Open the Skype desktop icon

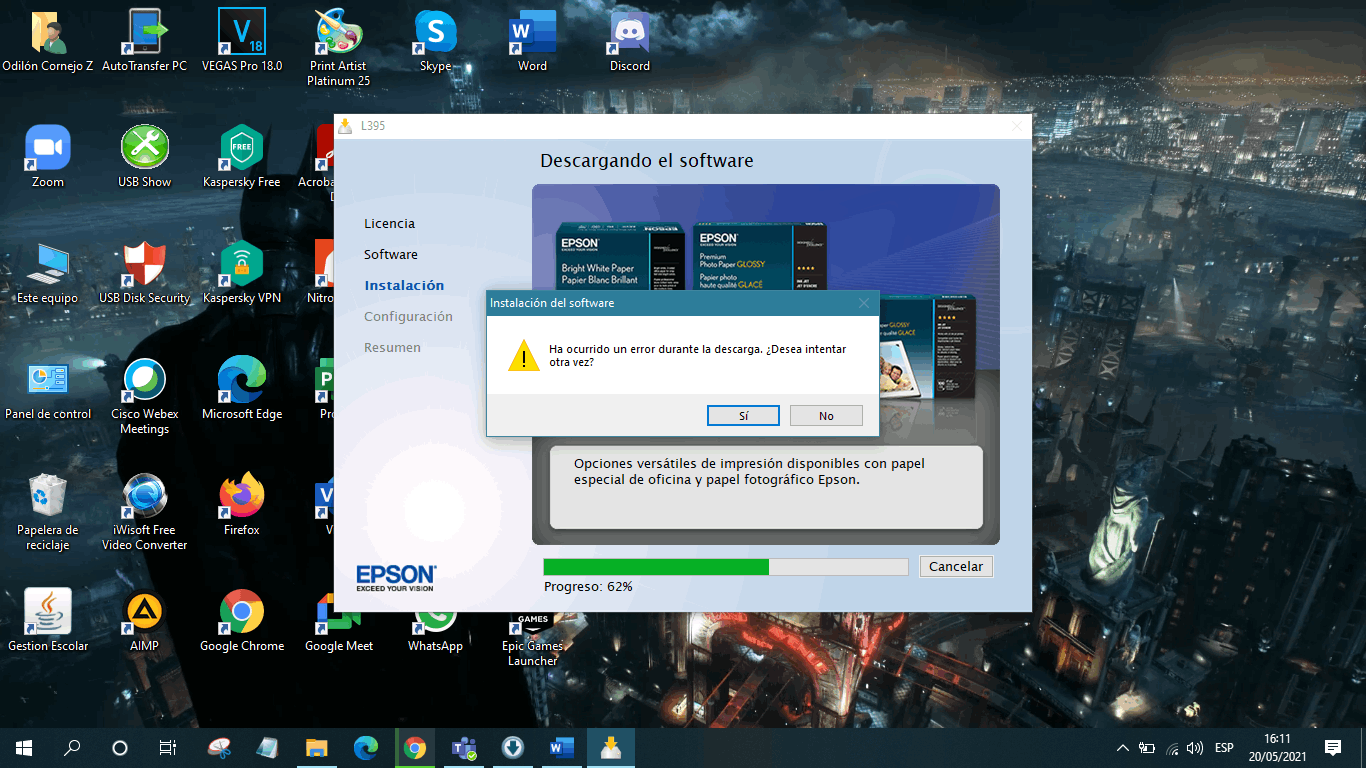pos(436,42)
